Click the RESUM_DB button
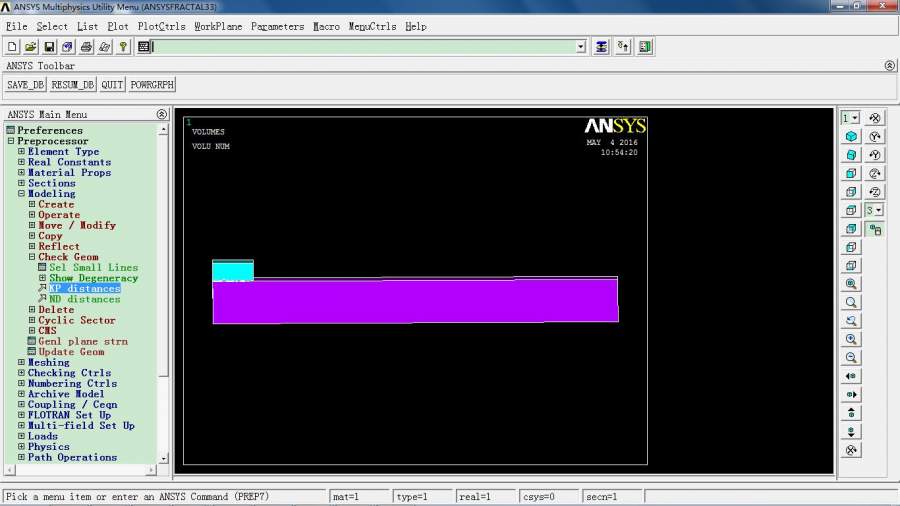 click(72, 85)
